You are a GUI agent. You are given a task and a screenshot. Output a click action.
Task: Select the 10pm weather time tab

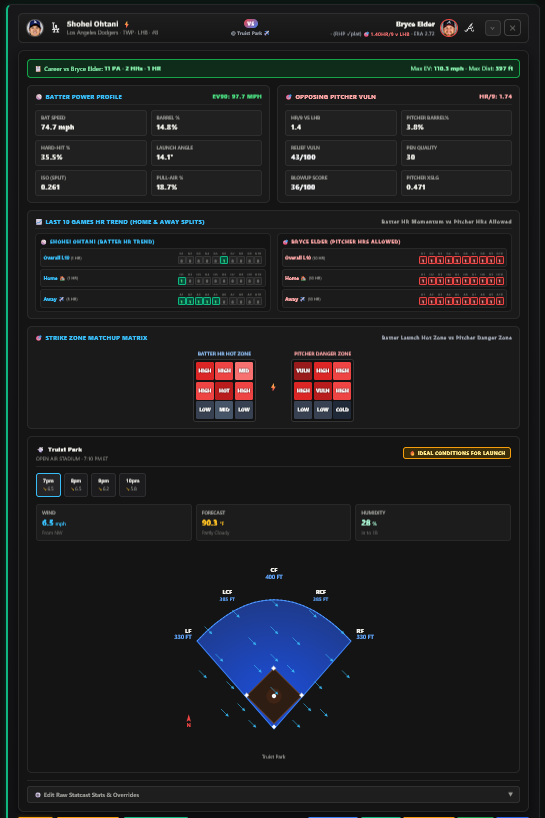click(x=132, y=485)
